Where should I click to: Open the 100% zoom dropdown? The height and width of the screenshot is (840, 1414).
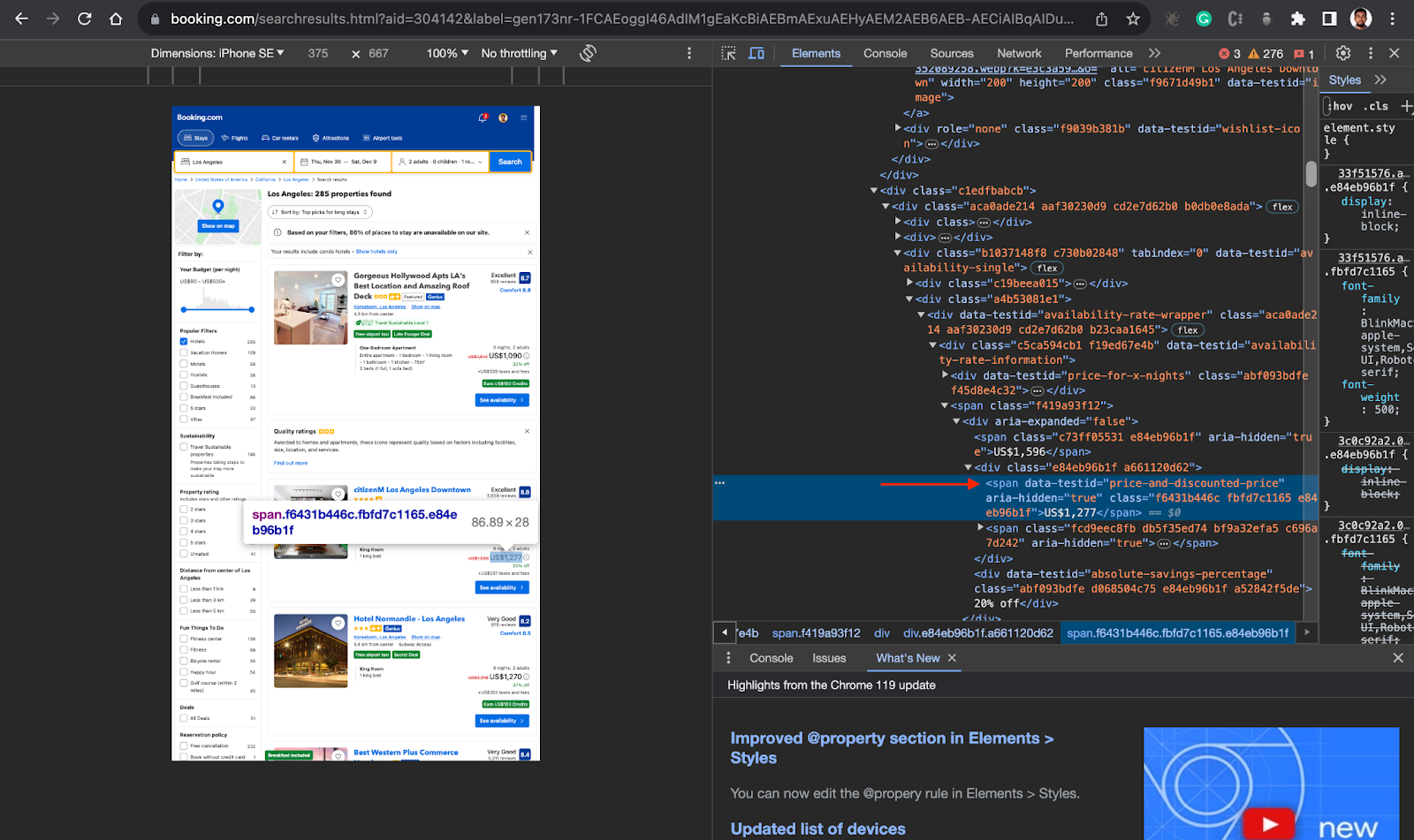(447, 53)
